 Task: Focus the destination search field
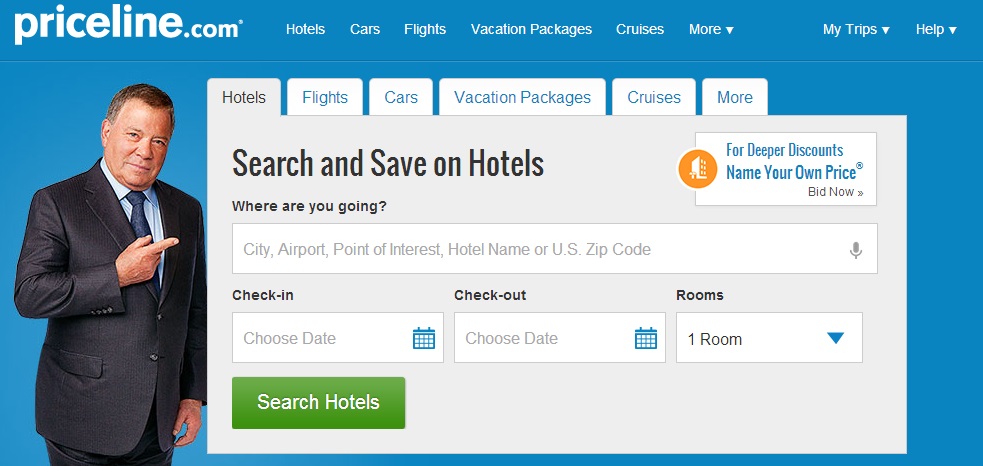(554, 248)
